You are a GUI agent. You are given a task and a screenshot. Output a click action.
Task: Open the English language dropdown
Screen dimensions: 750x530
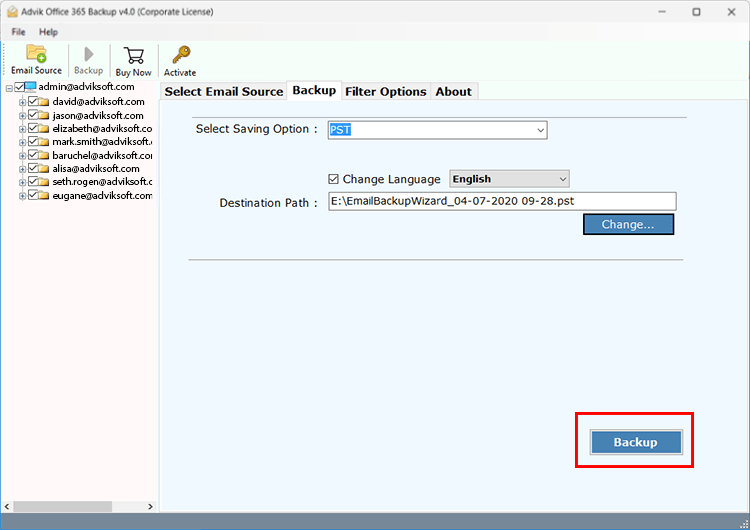(509, 179)
